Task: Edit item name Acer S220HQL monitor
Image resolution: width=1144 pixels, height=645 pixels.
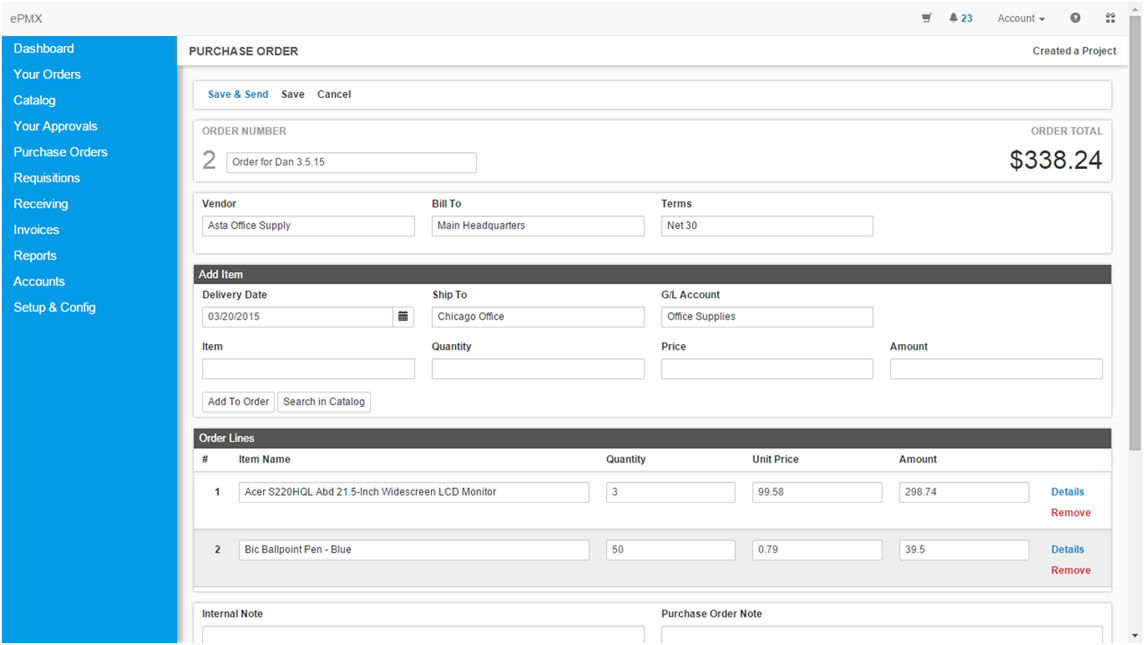Action: point(414,493)
